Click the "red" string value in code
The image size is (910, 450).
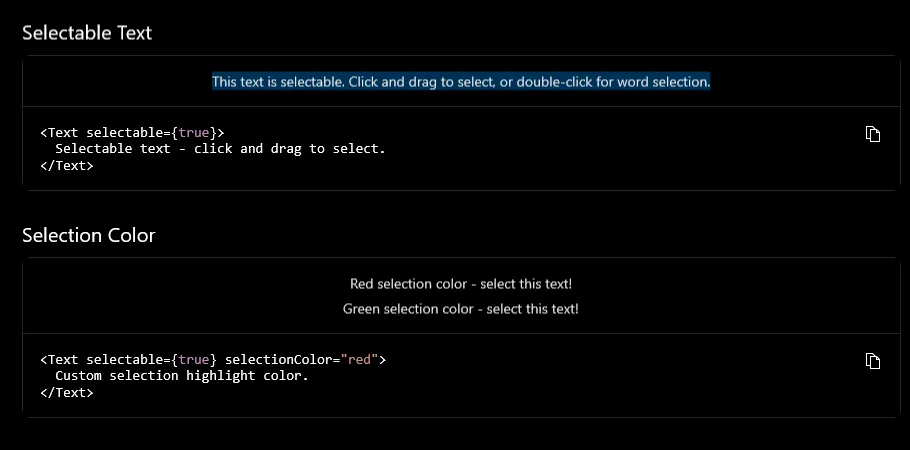coord(359,359)
